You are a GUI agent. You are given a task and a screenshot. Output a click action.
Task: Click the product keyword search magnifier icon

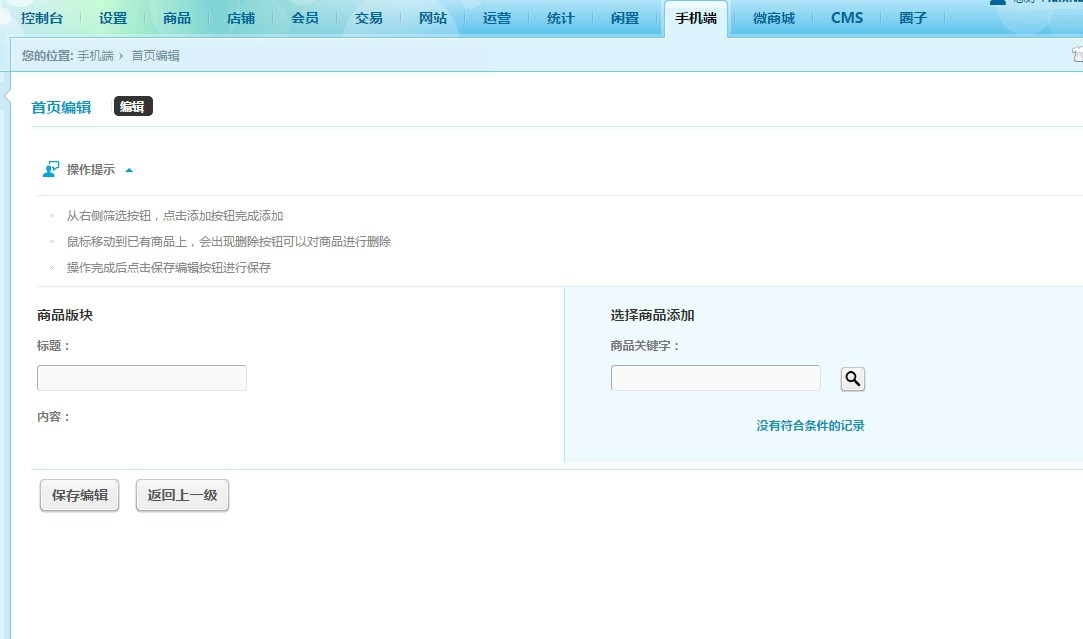click(852, 379)
